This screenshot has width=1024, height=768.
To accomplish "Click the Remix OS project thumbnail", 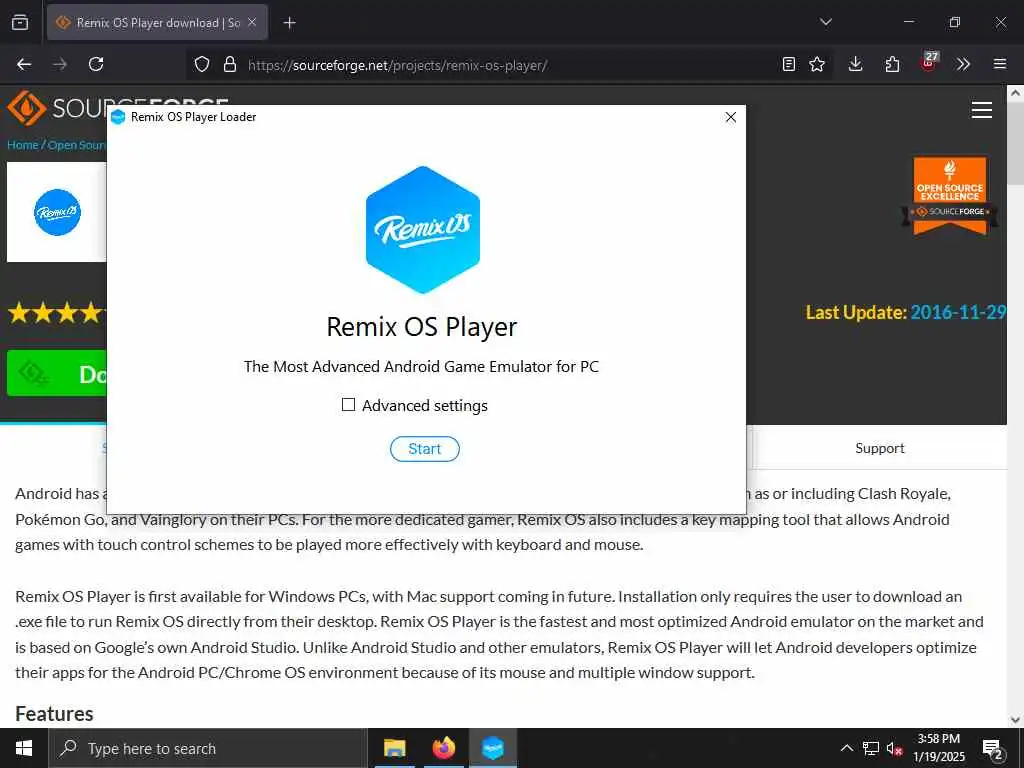I will click(57, 212).
